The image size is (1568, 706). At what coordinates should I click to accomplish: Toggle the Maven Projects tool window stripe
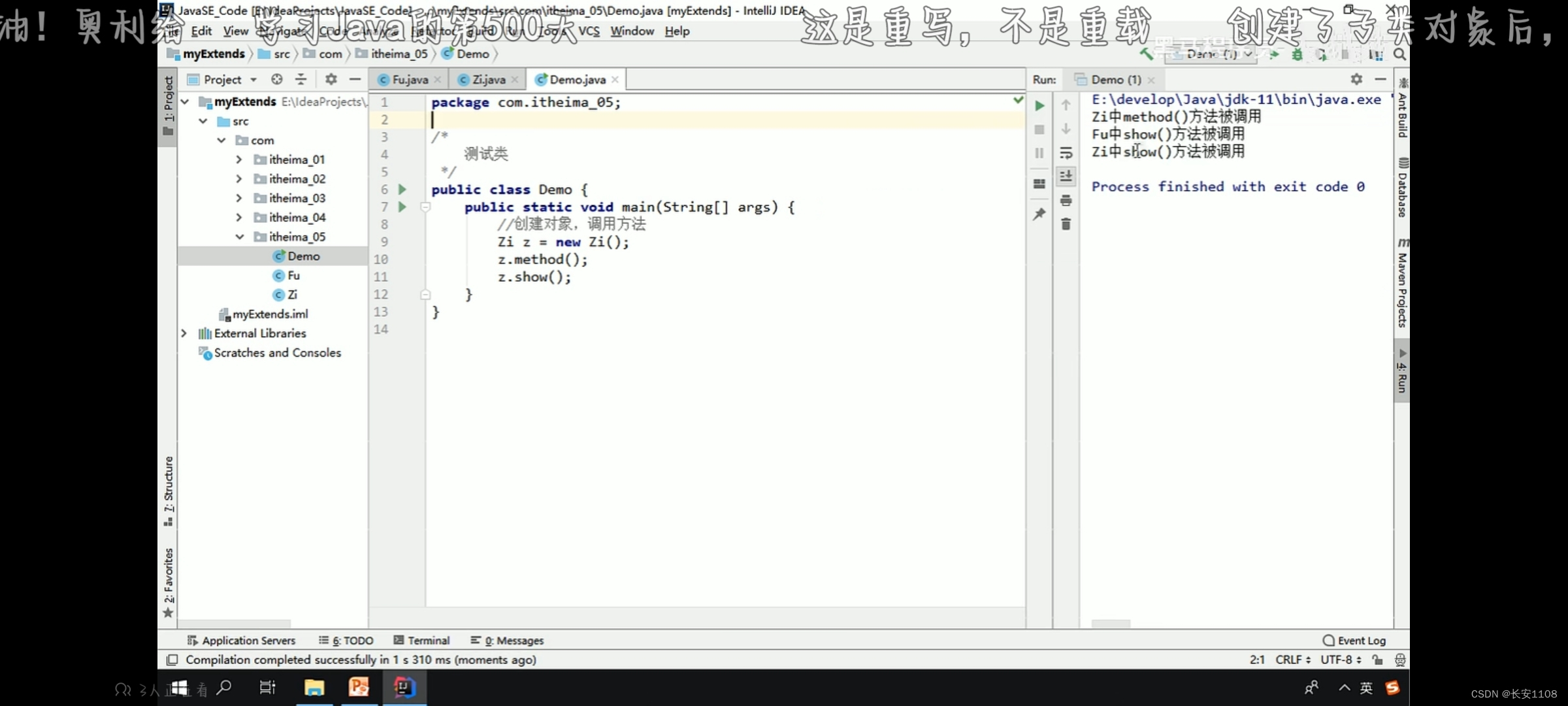[1402, 283]
